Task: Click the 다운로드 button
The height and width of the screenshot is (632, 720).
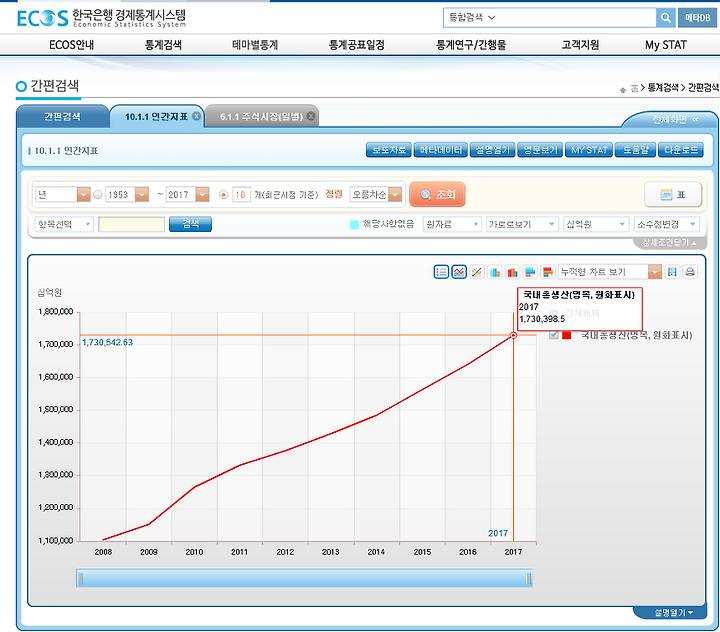Action: coord(681,150)
